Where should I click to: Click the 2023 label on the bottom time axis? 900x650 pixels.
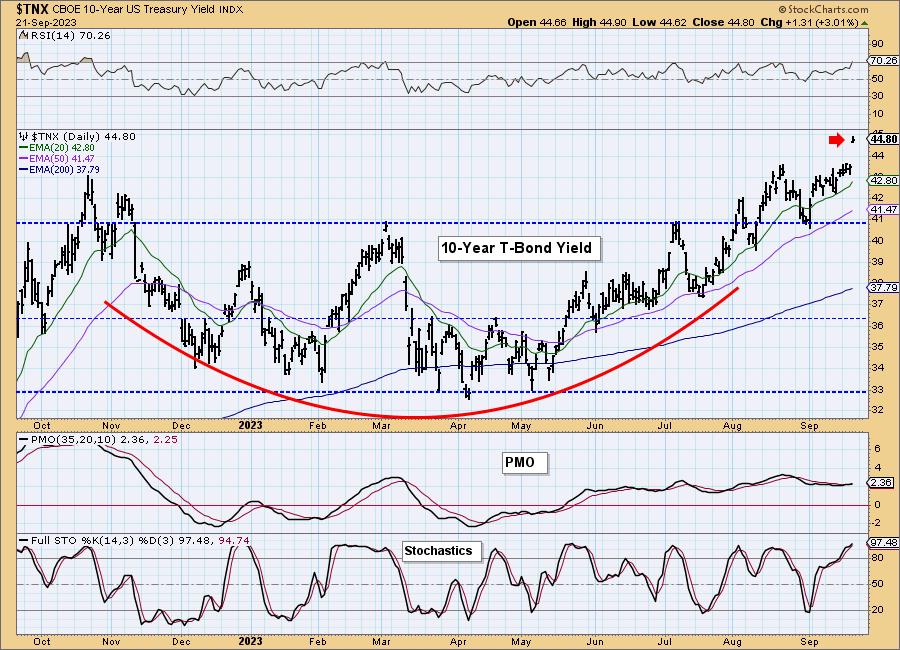[250, 641]
